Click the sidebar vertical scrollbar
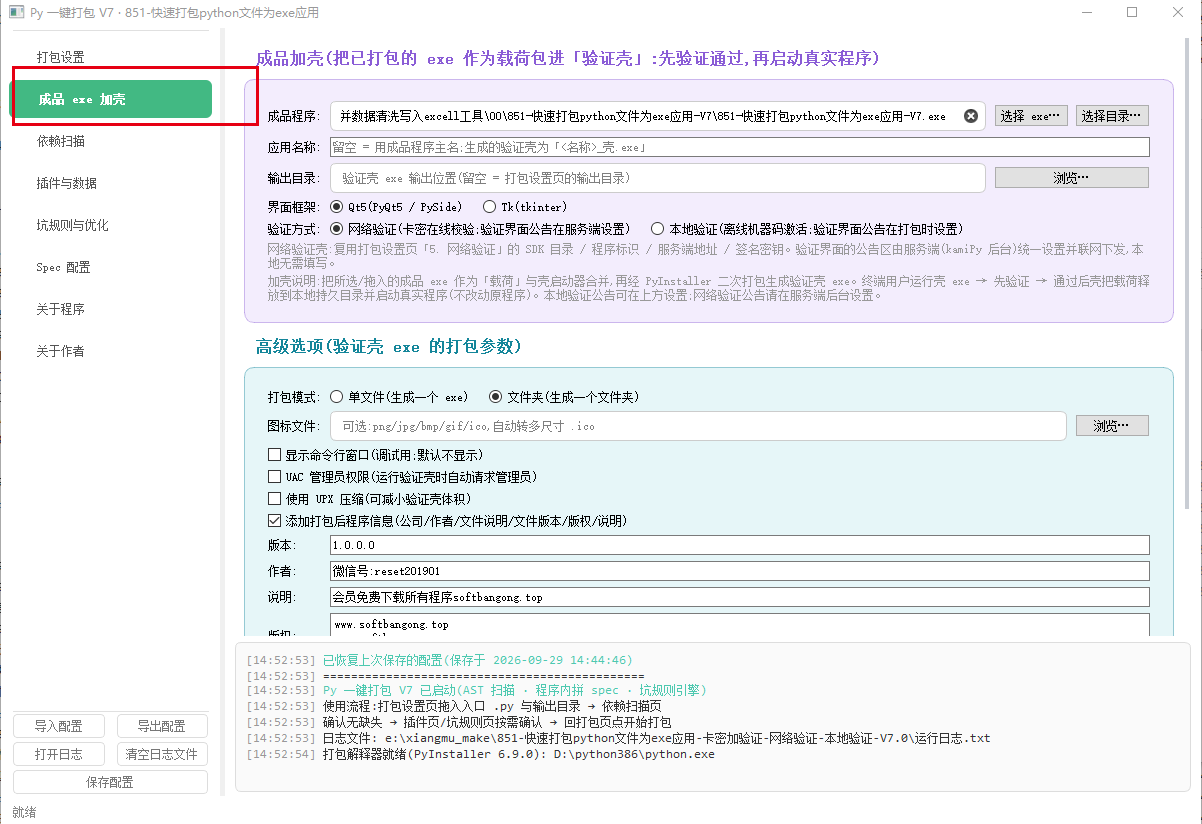The image size is (1202, 824). 222,413
